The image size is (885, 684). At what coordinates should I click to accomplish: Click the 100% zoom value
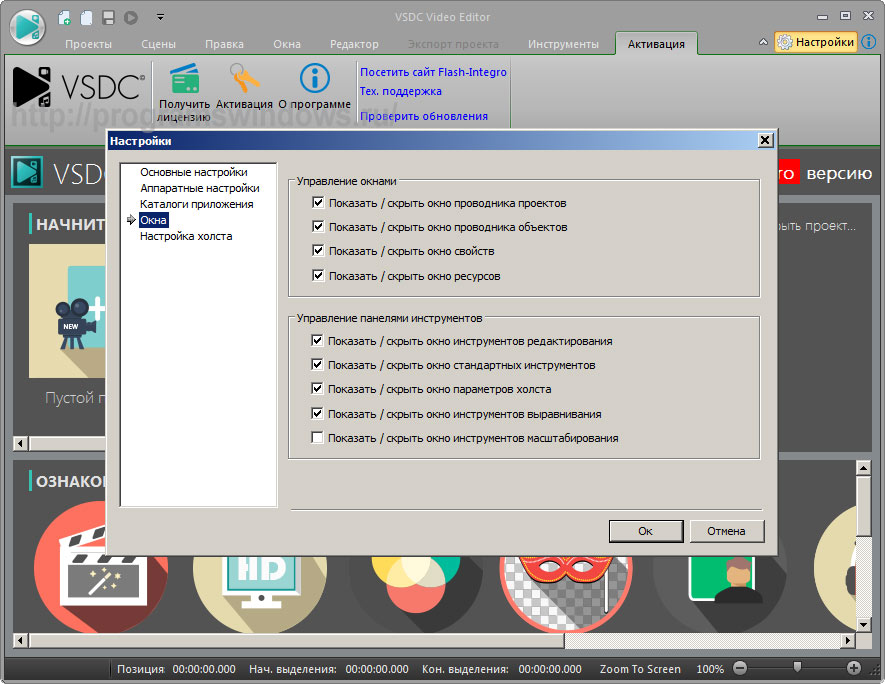(x=709, y=669)
